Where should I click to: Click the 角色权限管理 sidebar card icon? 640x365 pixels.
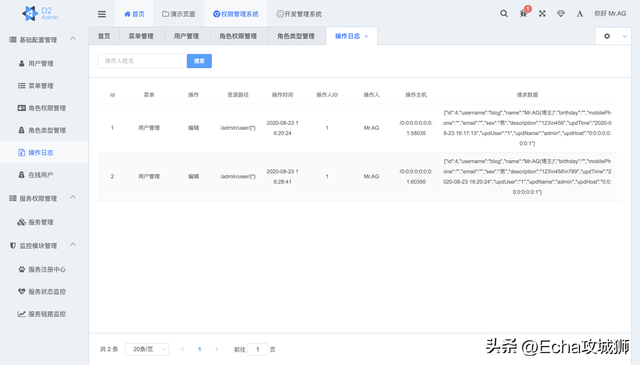tap(22, 108)
